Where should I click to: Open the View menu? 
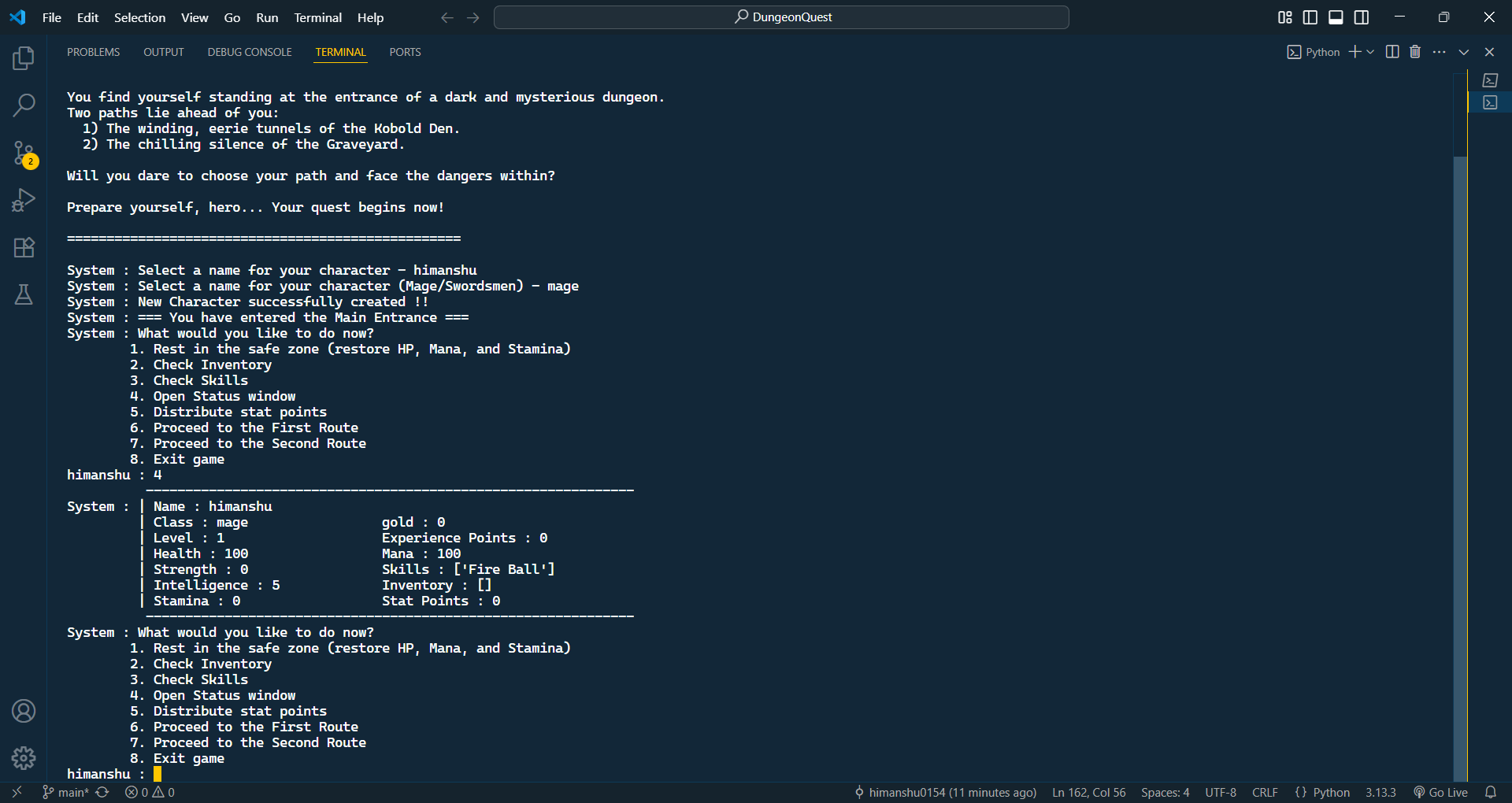click(195, 17)
